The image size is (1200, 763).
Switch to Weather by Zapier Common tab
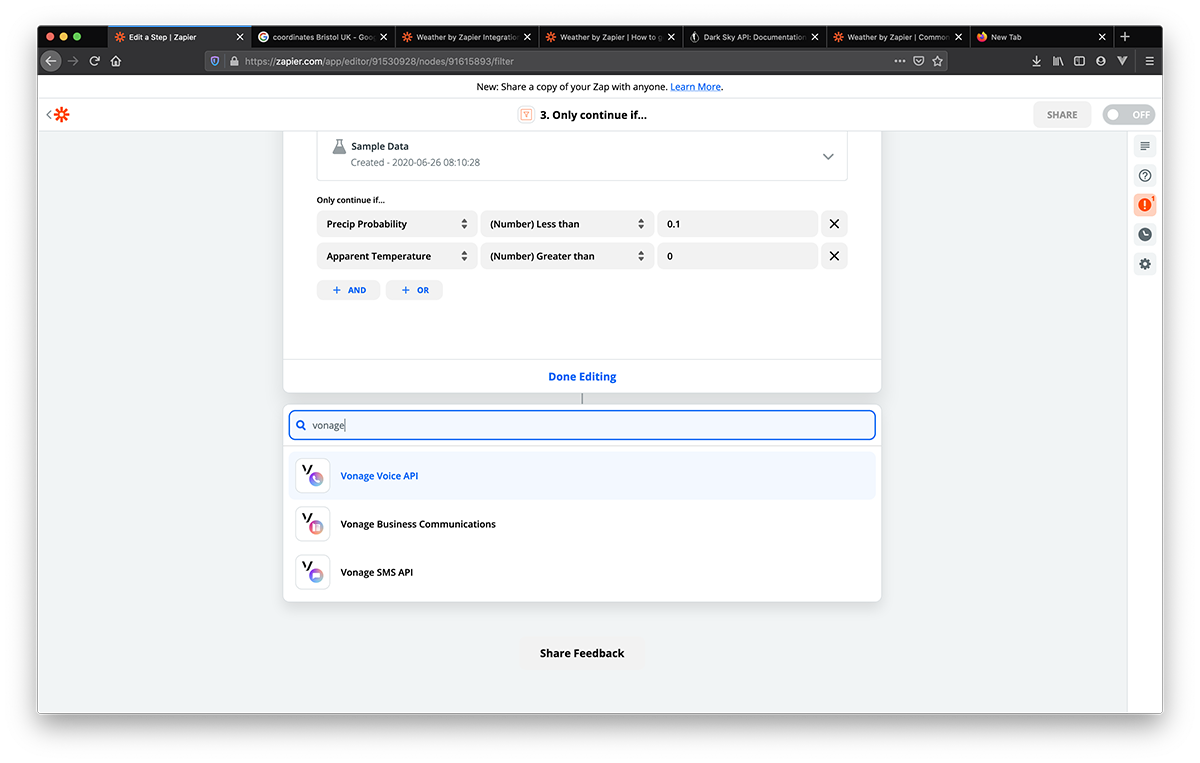click(x=897, y=37)
